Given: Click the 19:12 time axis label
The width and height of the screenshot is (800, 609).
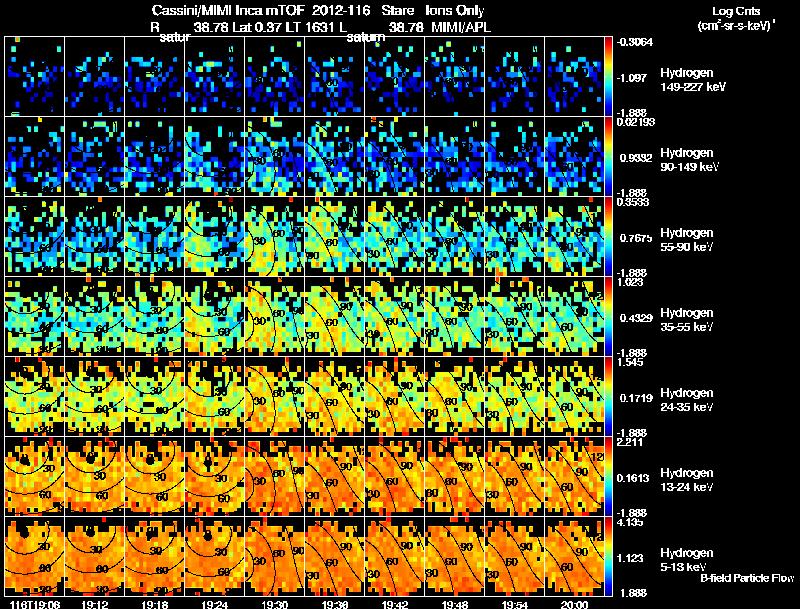Looking at the screenshot, I should click(94, 604).
